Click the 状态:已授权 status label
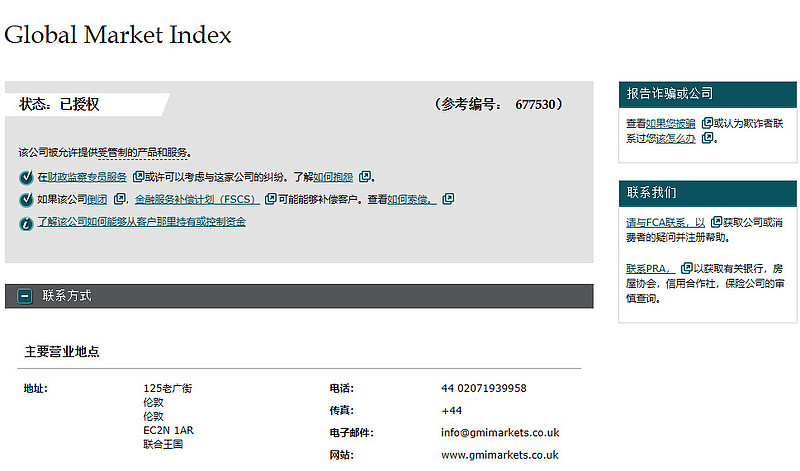800x471 pixels. (59, 104)
